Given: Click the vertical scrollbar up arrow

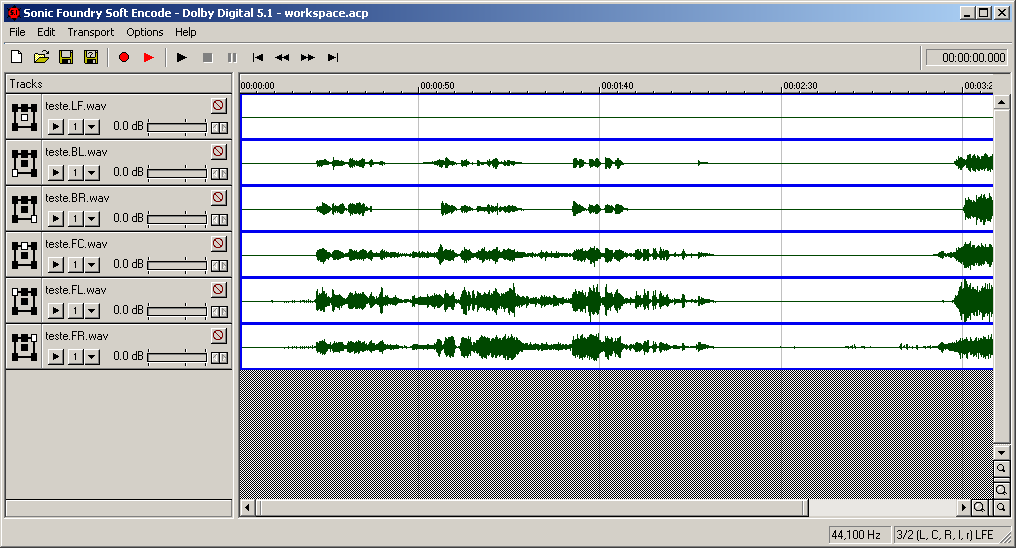Looking at the screenshot, I should point(1001,102).
